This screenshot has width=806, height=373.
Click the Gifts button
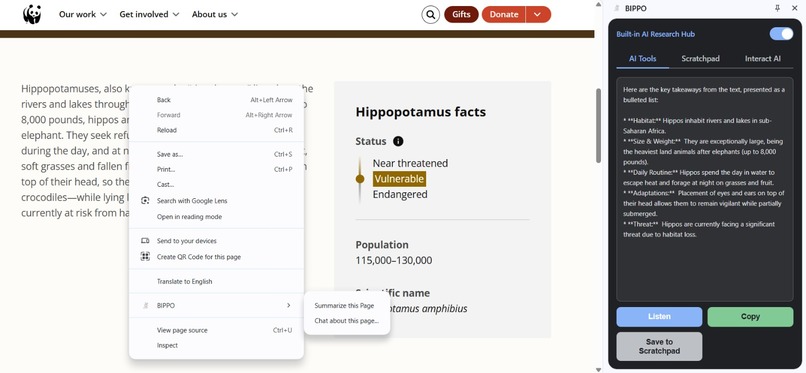tap(461, 14)
